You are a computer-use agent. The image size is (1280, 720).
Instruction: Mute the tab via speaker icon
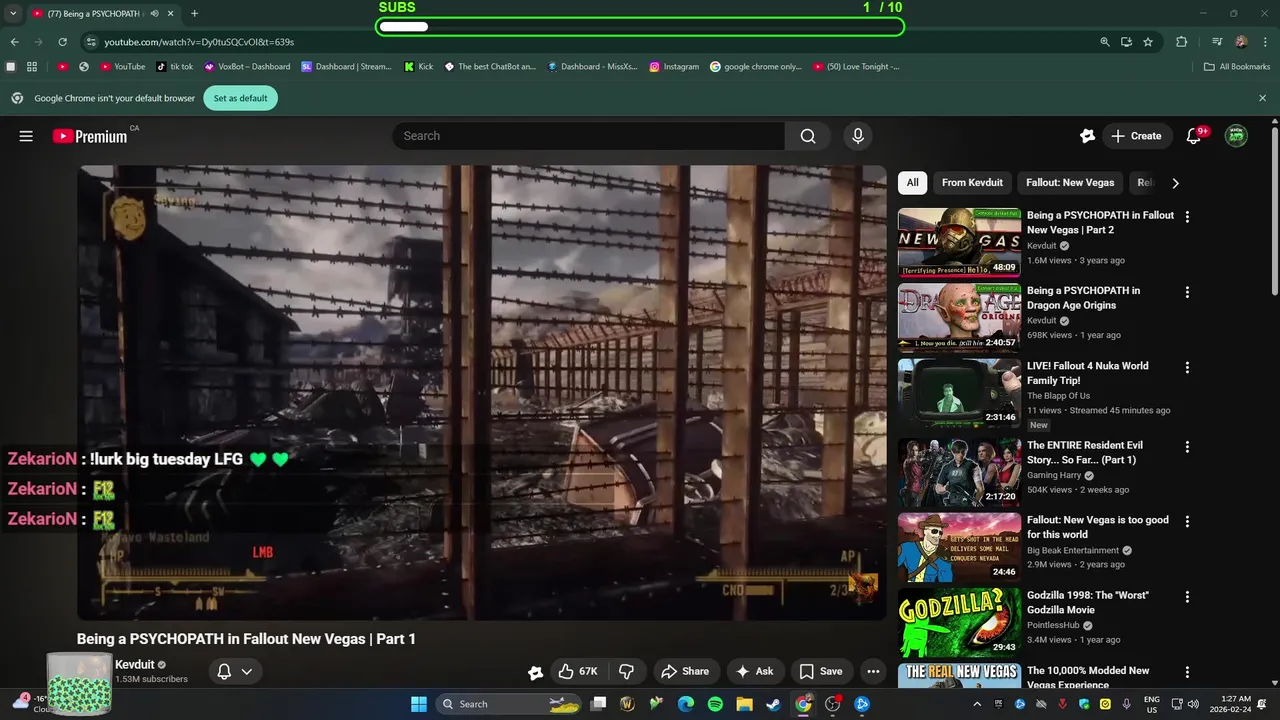(154, 13)
